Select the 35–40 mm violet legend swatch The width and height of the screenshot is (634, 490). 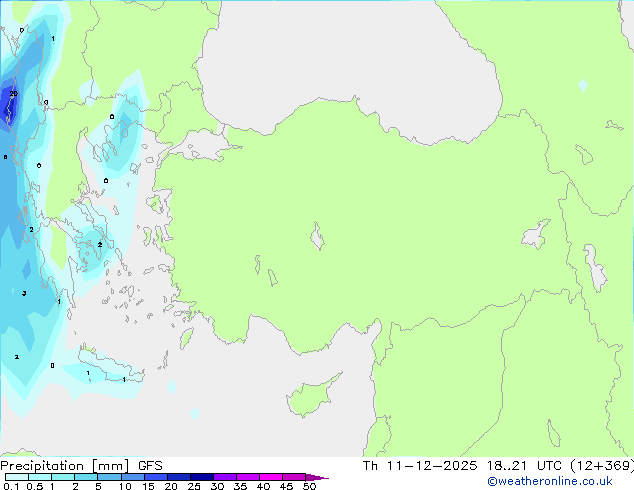click(248, 477)
